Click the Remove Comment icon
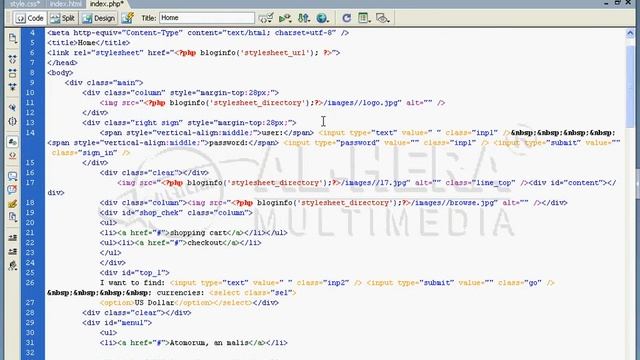640x360 pixels. point(13,190)
